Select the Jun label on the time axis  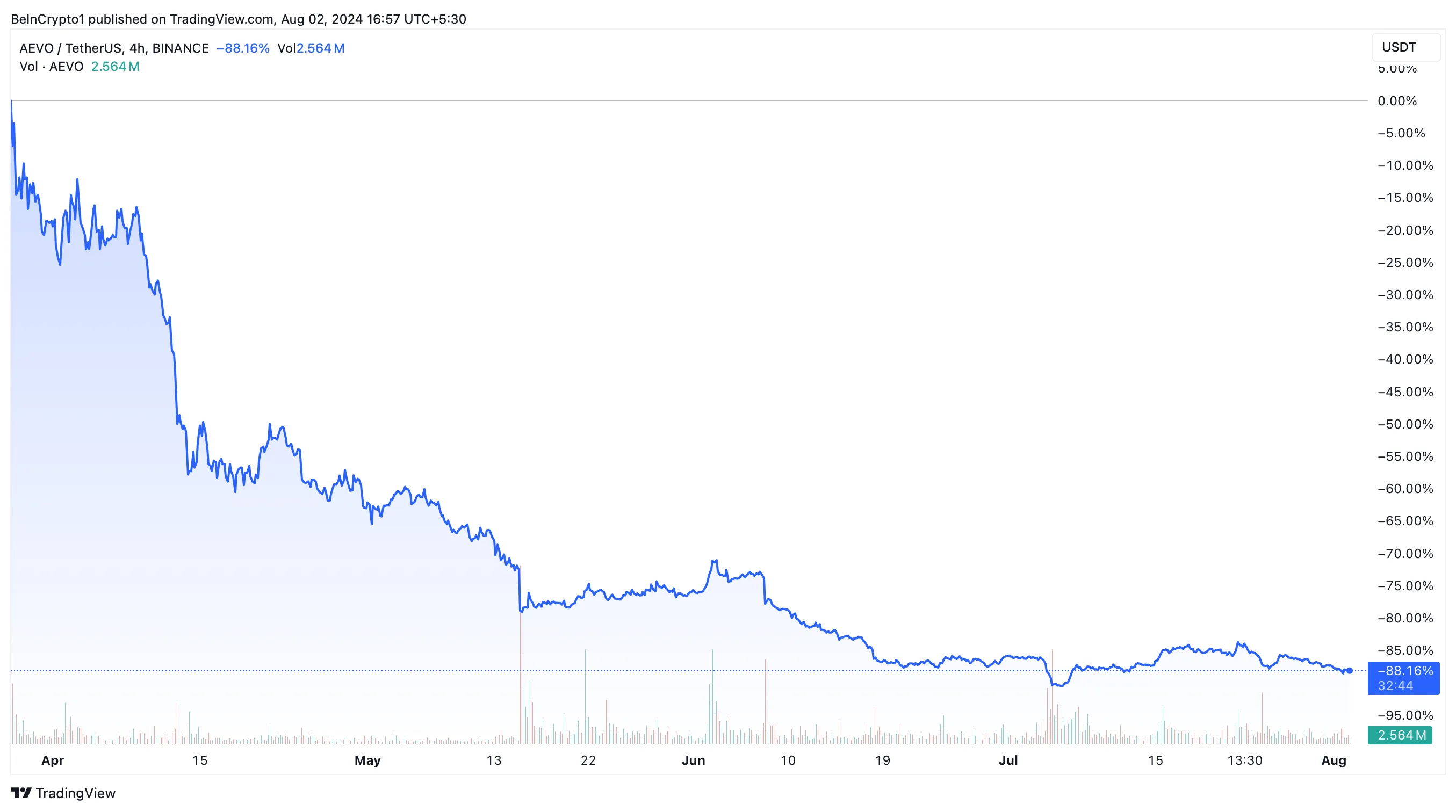click(693, 760)
